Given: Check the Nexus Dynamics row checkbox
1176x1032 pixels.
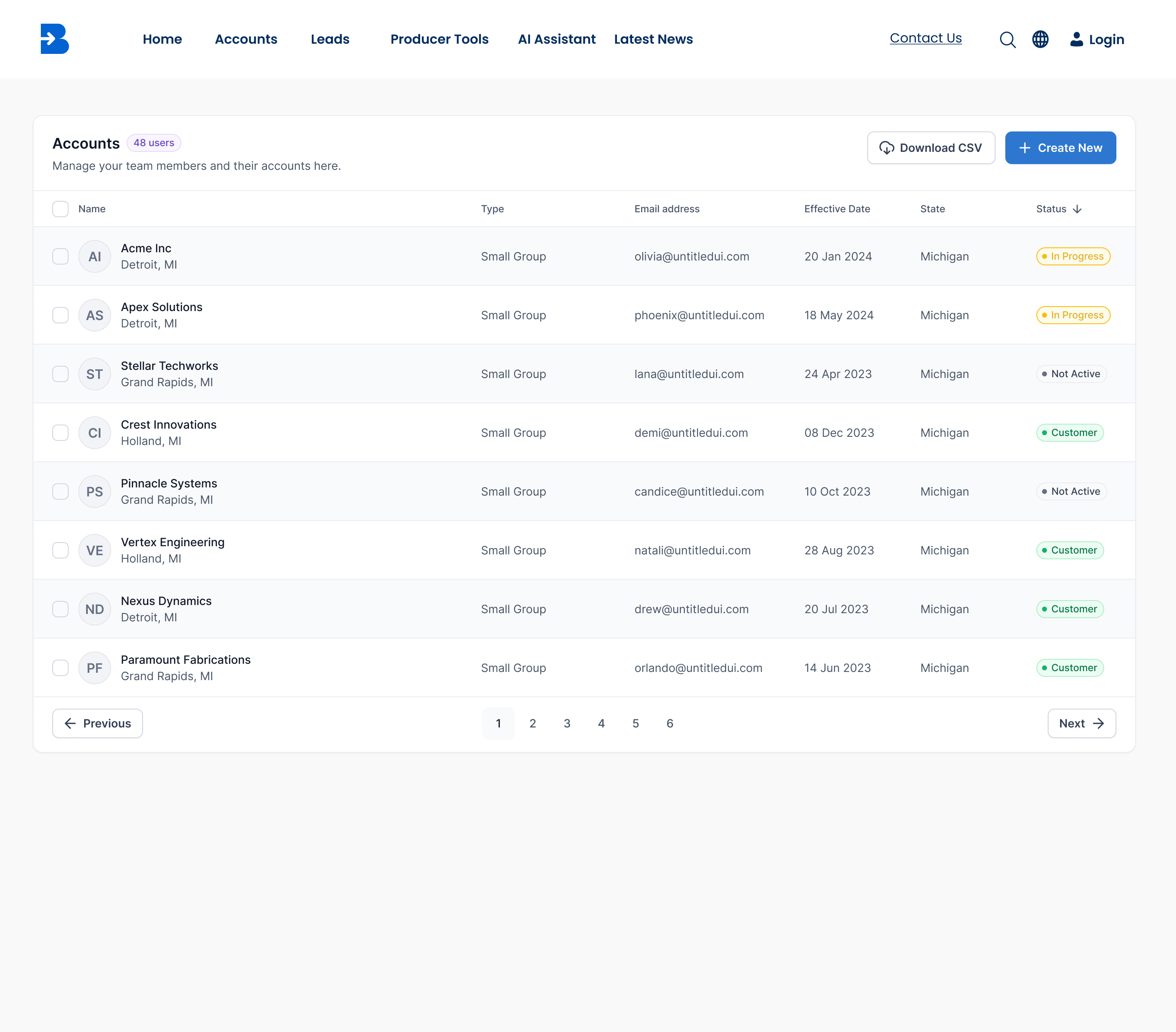Looking at the screenshot, I should pos(60,609).
